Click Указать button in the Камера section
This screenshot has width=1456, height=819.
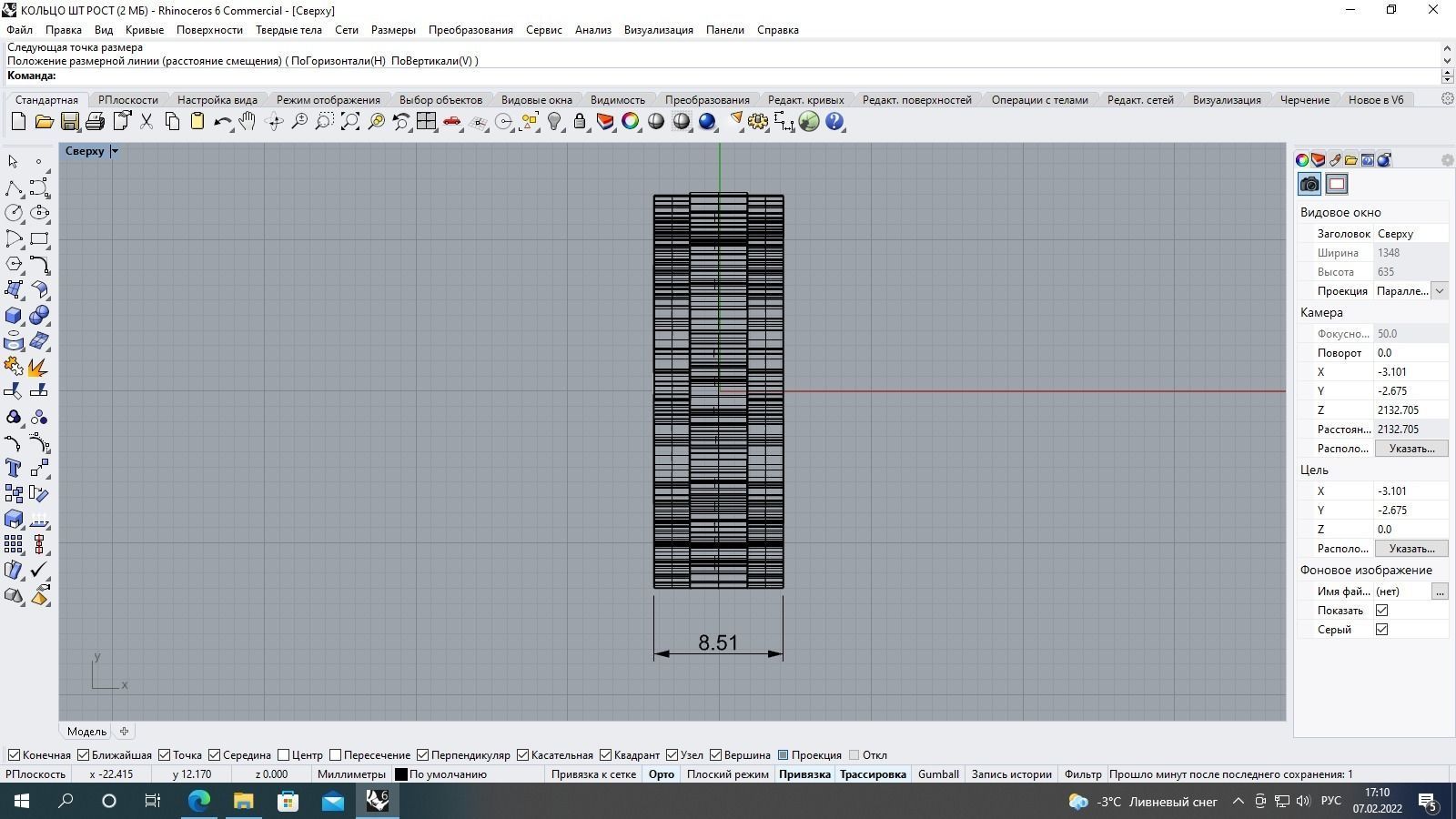coord(1411,449)
